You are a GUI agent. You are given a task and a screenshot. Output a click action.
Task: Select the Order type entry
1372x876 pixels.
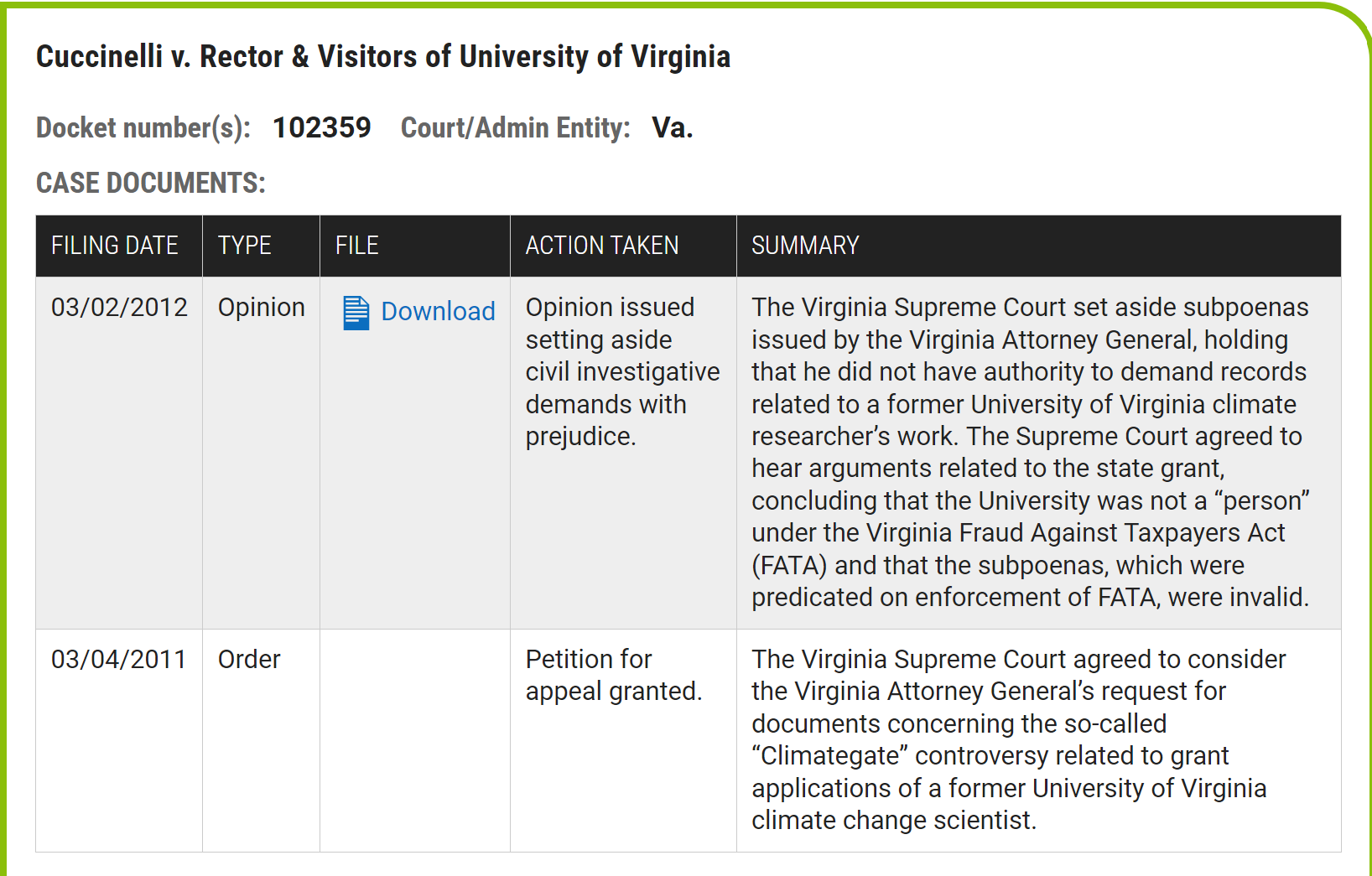248,659
